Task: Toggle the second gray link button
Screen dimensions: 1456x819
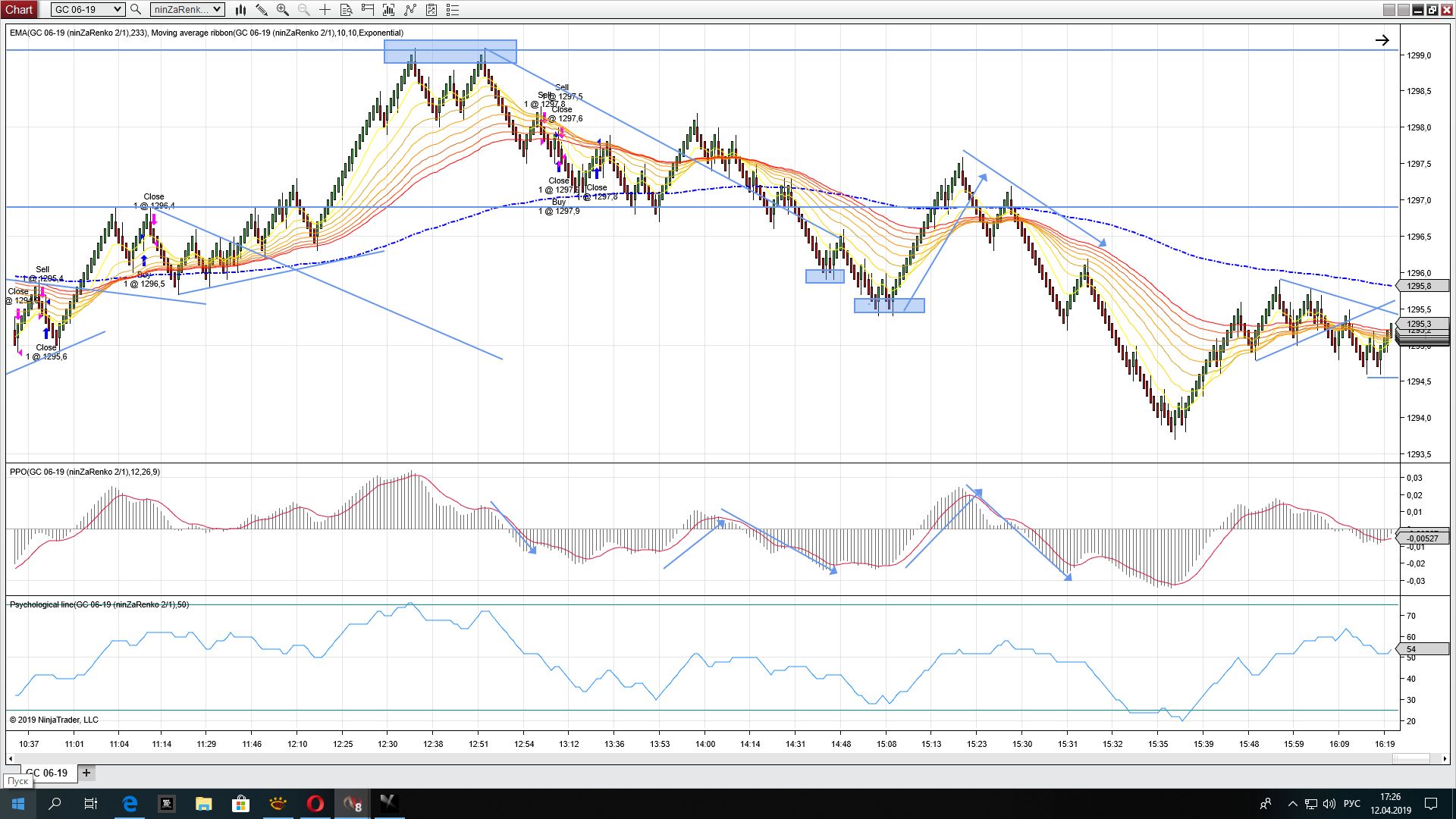Action: point(1403,10)
